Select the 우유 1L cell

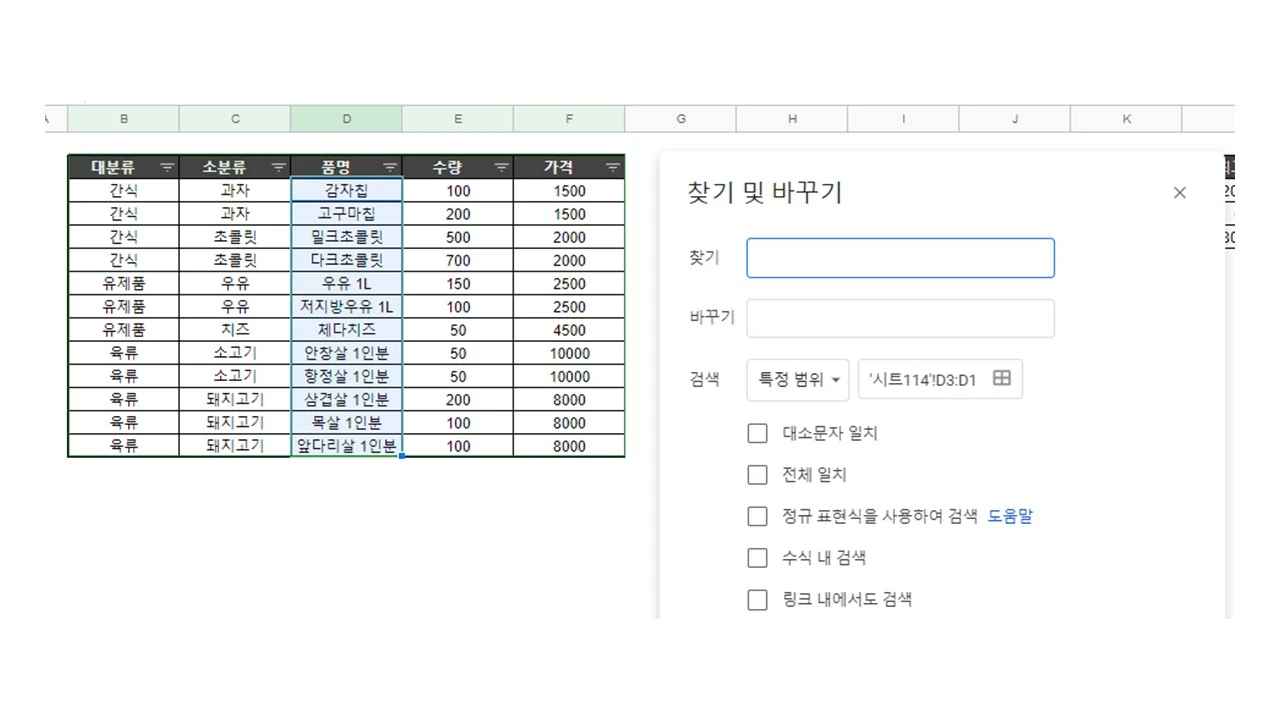[x=345, y=283]
